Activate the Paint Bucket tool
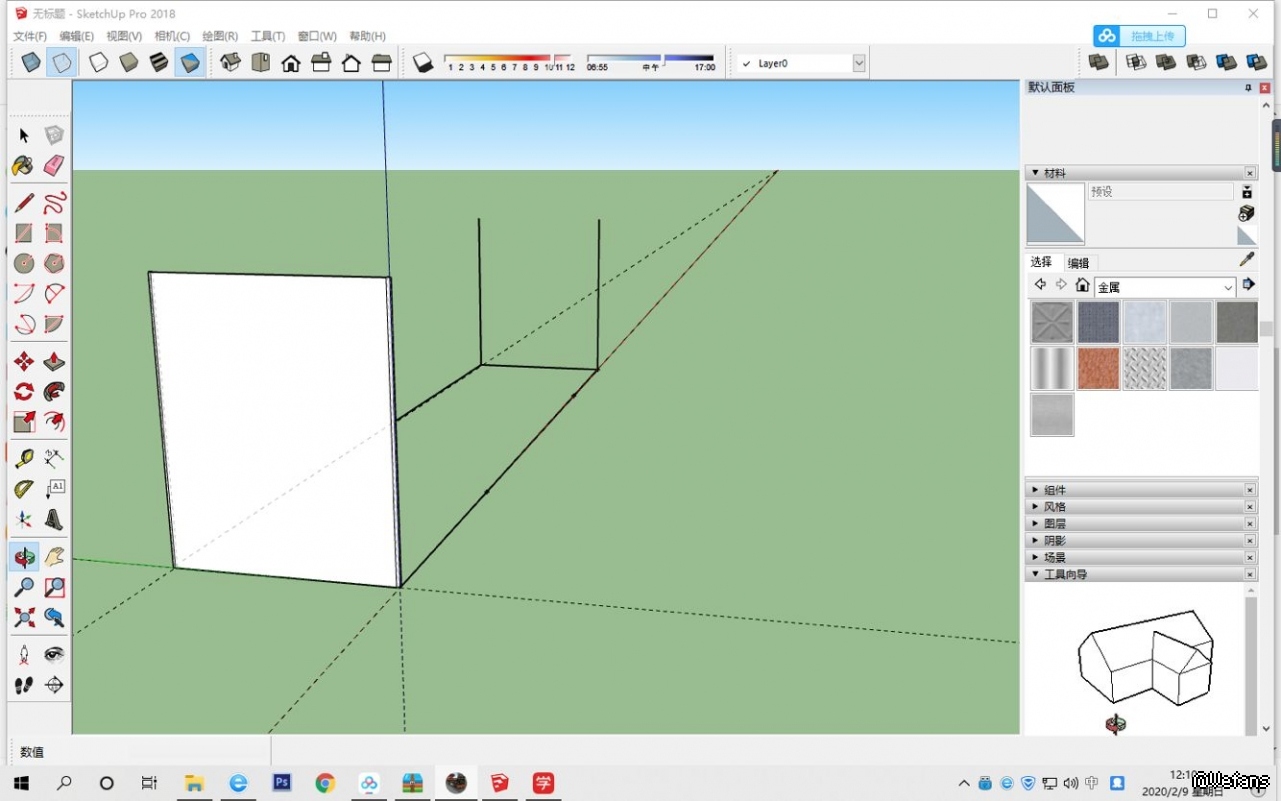The width and height of the screenshot is (1281, 801). 24,165
